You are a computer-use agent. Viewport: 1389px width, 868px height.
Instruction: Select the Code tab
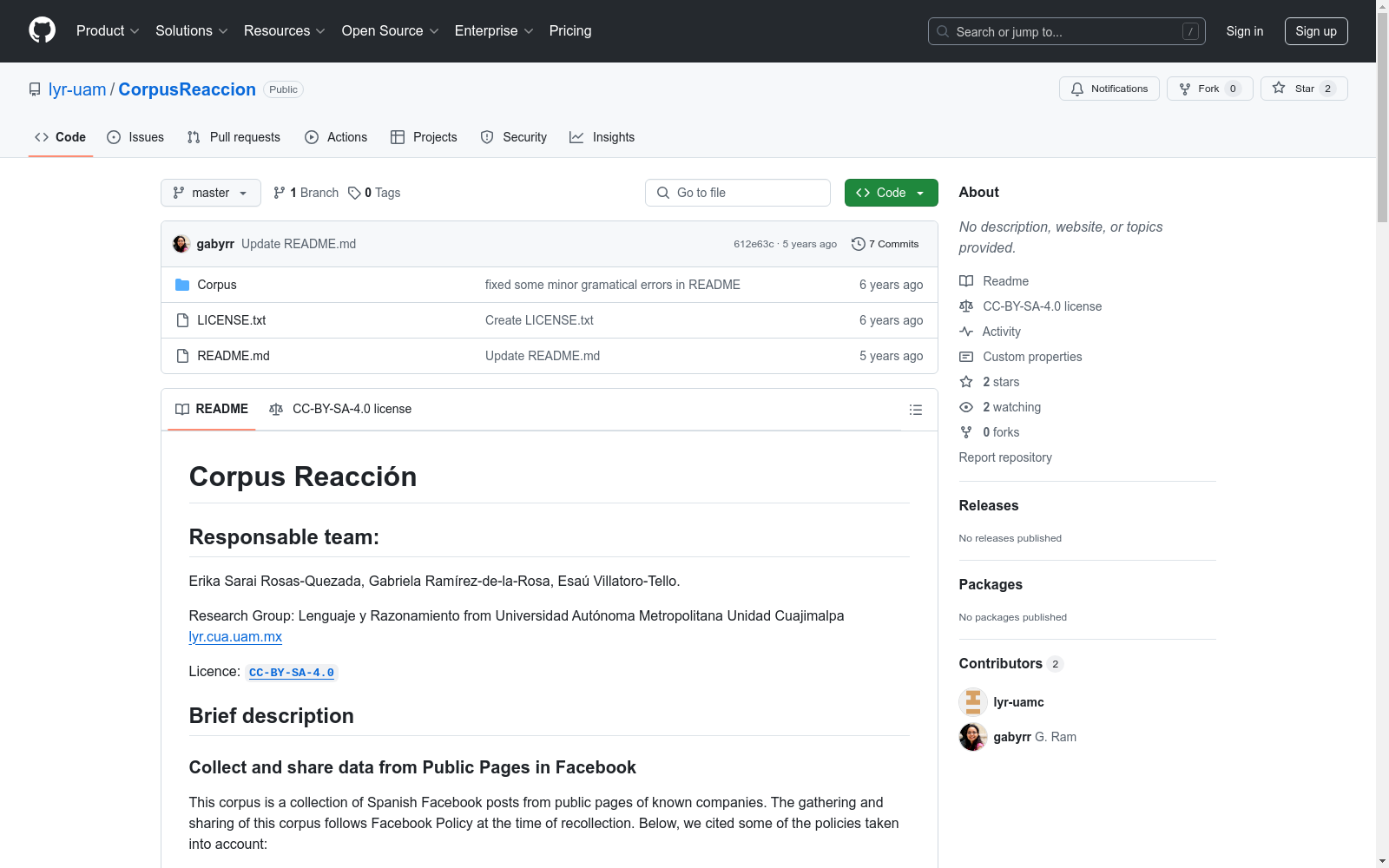pyautogui.click(x=61, y=137)
